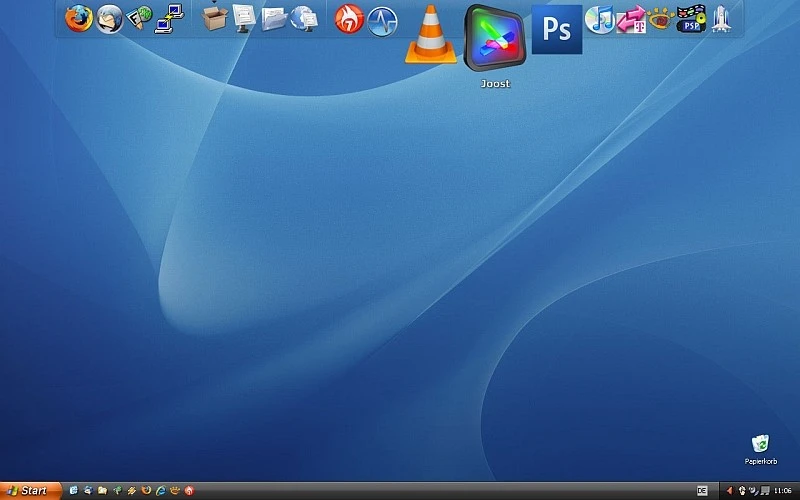The width and height of the screenshot is (800, 500).
Task: Expand hidden tray icons with red arrow
Action: [729, 491]
